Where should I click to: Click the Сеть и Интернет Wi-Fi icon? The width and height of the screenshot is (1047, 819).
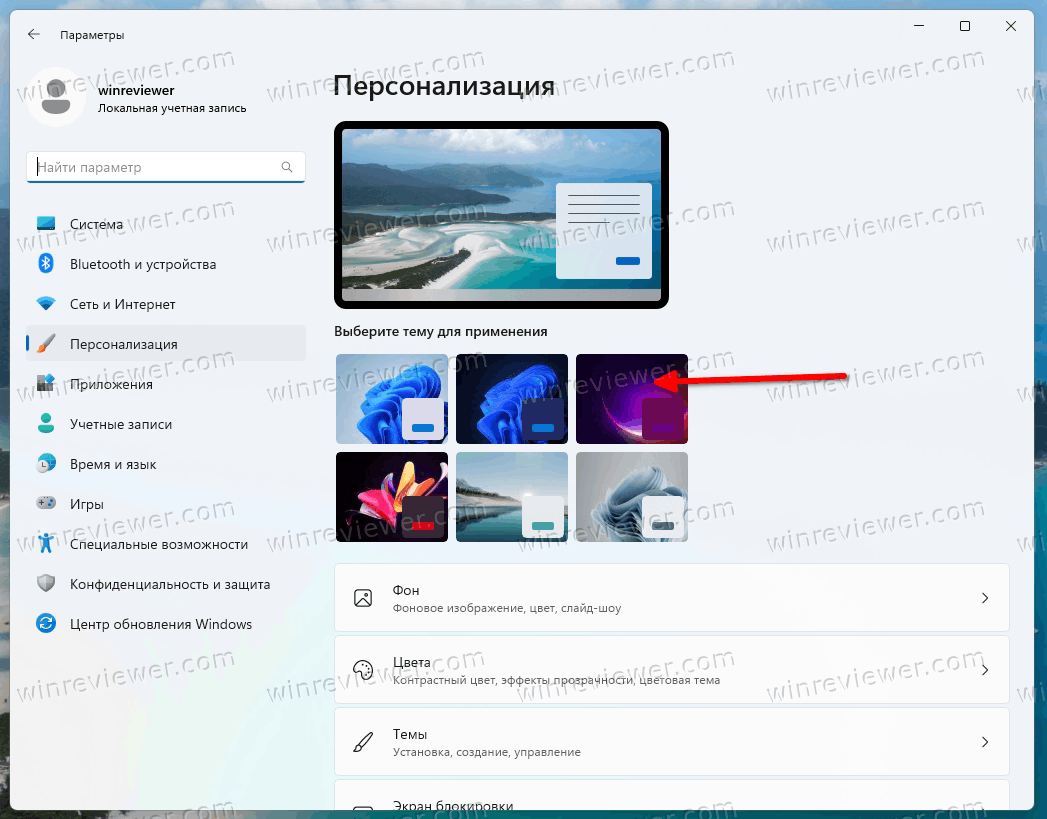pos(46,304)
